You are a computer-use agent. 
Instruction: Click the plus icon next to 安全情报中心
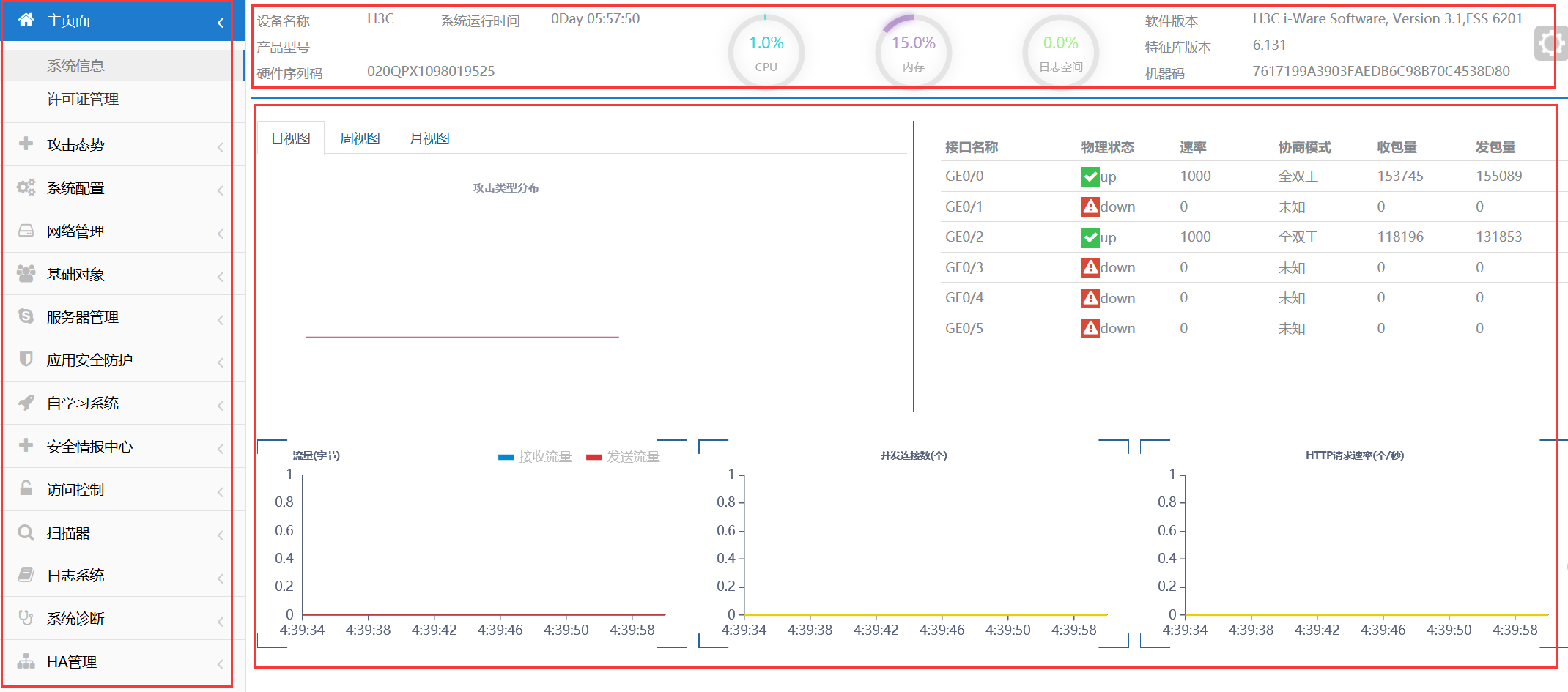pyautogui.click(x=26, y=445)
